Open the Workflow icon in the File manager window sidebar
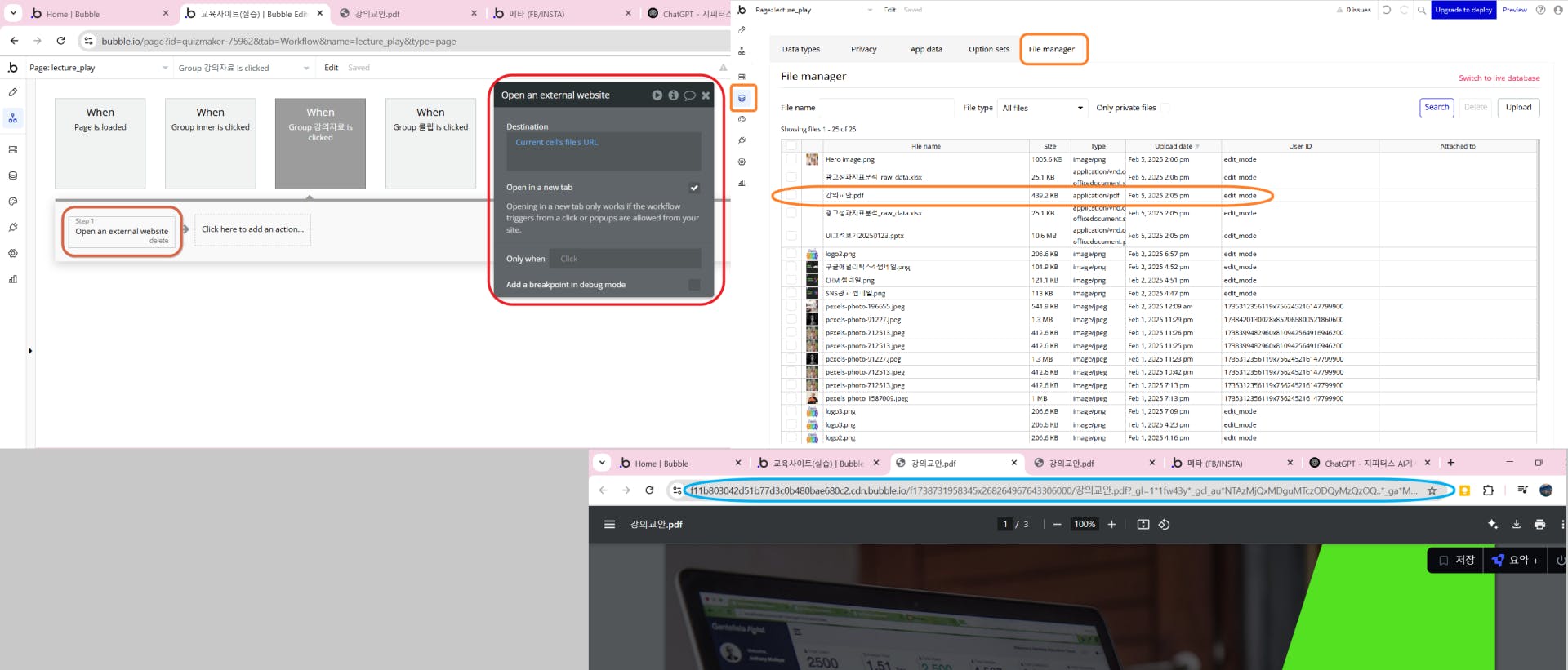Screen dimensions: 1568x670 tap(742, 51)
